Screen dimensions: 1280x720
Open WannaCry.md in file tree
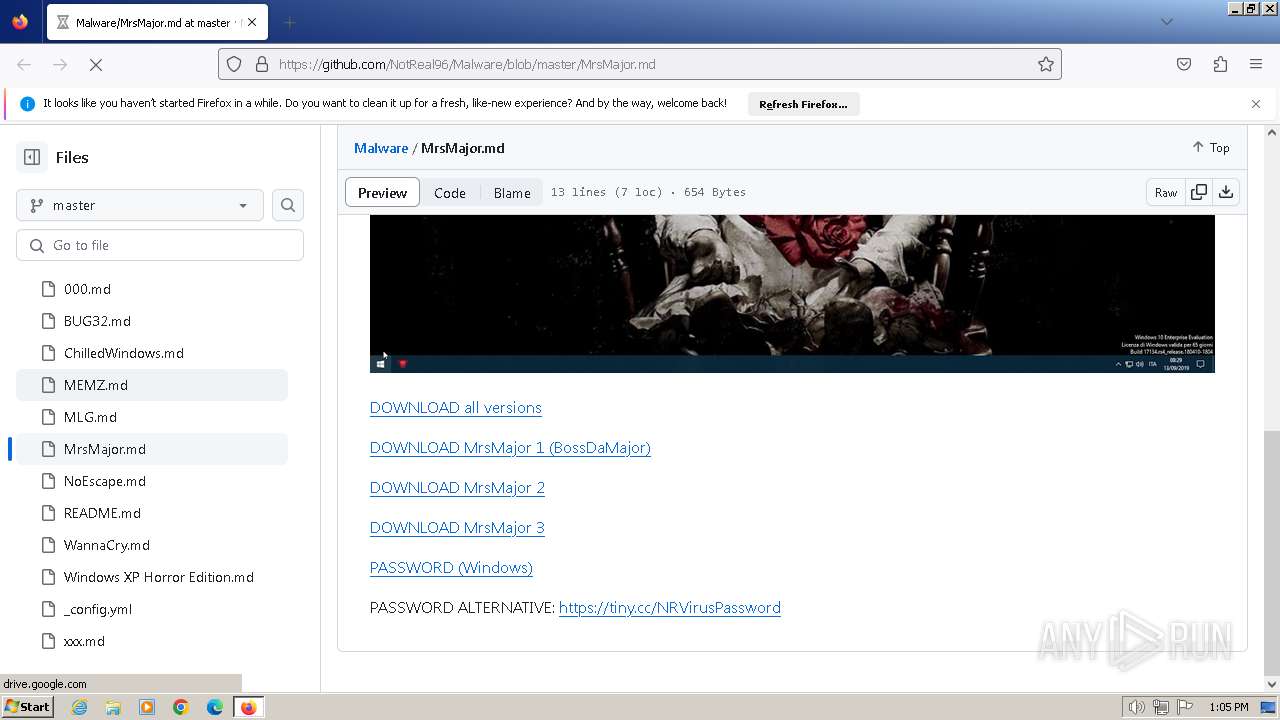coord(152,545)
